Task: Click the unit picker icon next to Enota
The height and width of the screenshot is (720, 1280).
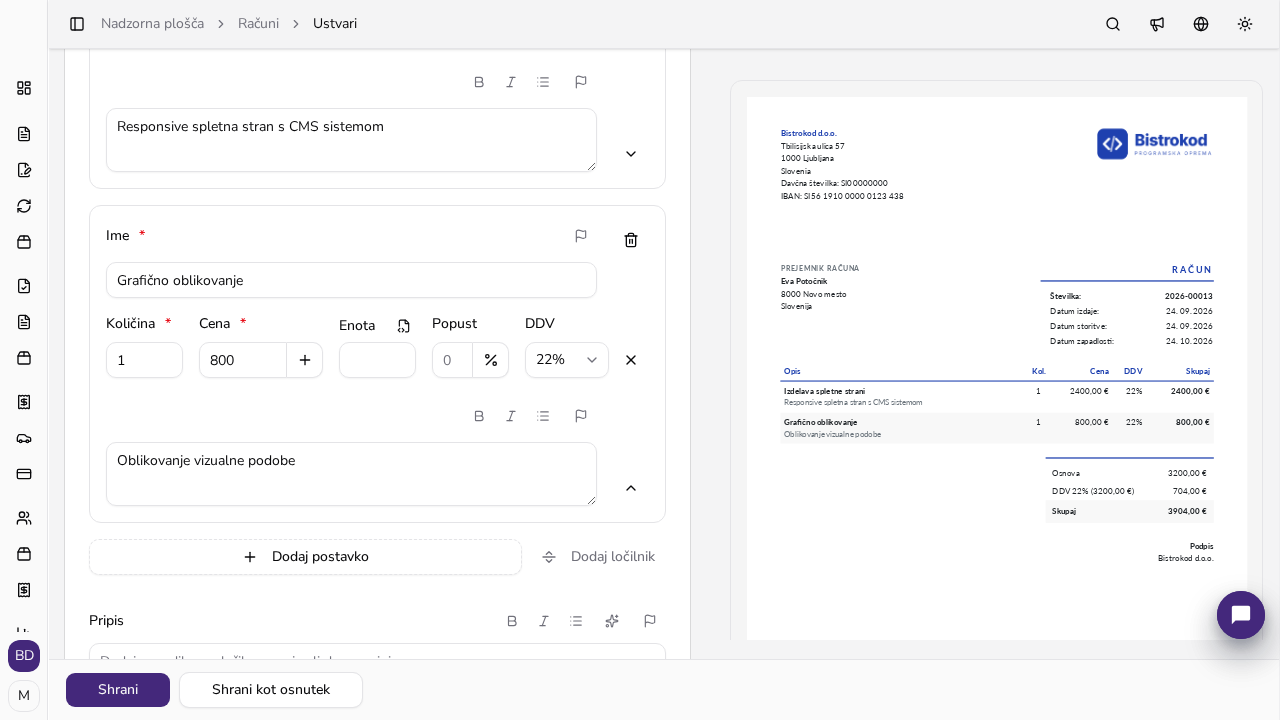Action: point(404,326)
